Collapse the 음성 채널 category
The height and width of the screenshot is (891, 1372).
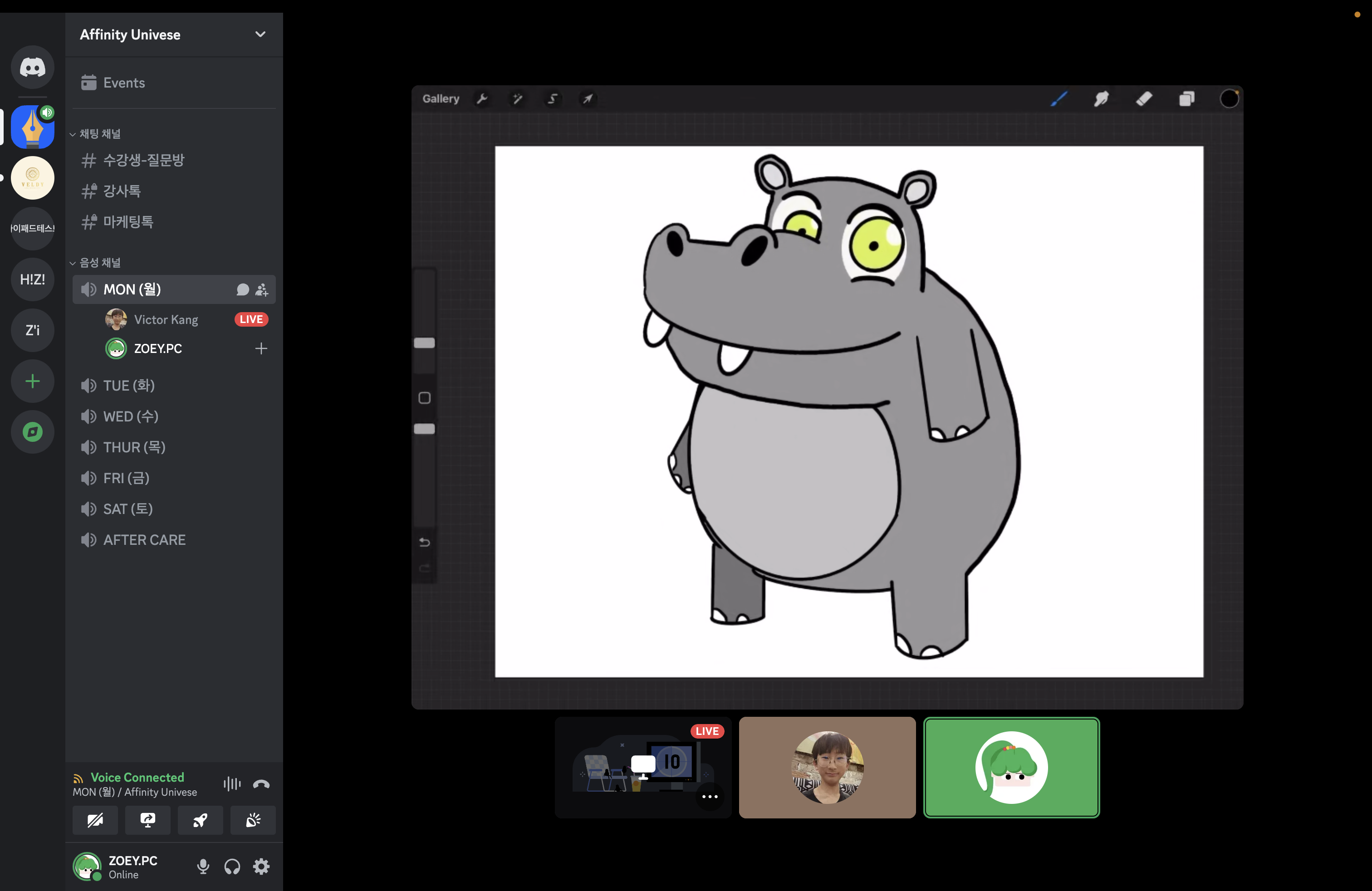point(100,263)
